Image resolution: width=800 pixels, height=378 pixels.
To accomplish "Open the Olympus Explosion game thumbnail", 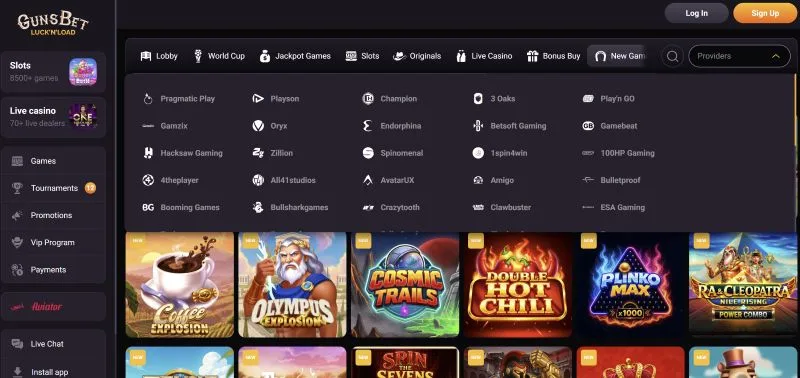I will (x=292, y=285).
